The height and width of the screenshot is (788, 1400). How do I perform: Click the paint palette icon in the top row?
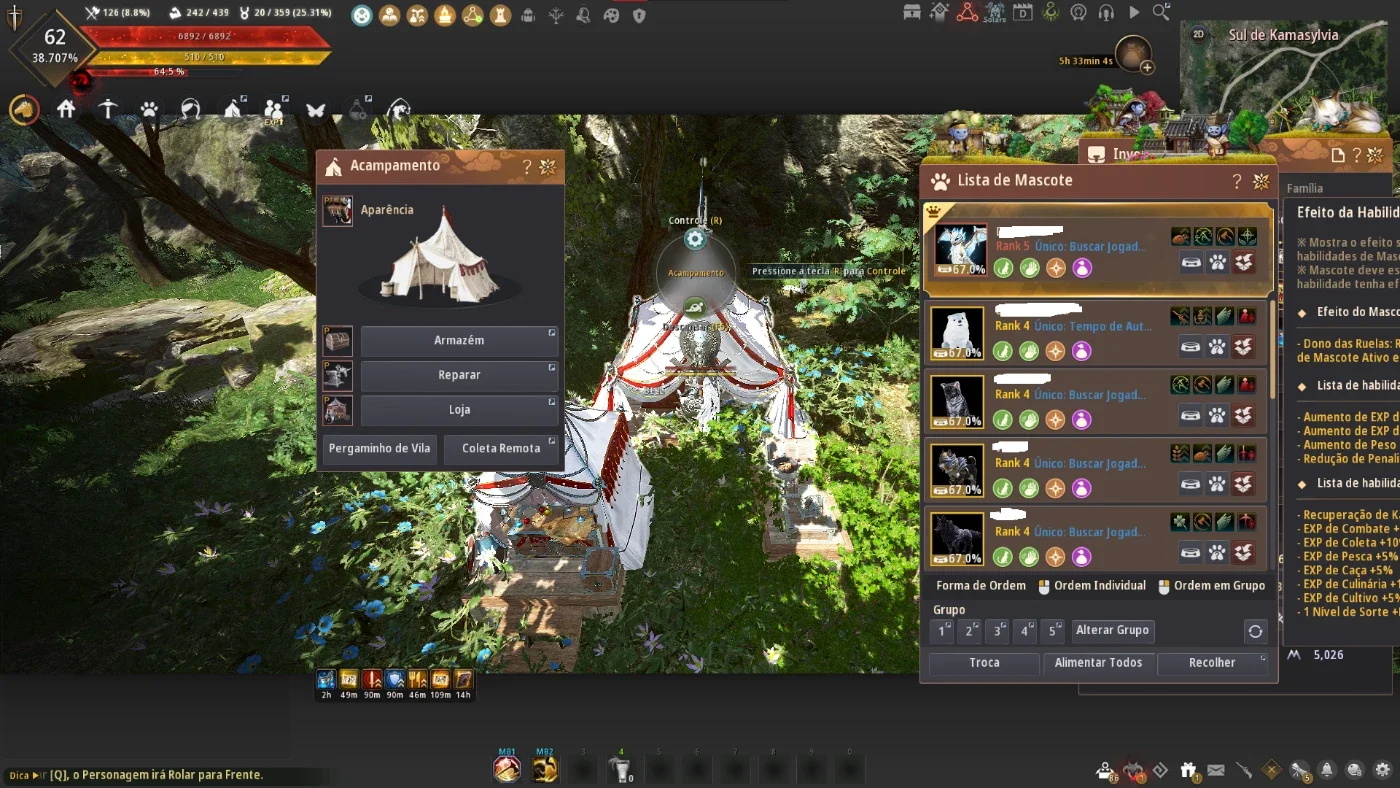pos(611,15)
